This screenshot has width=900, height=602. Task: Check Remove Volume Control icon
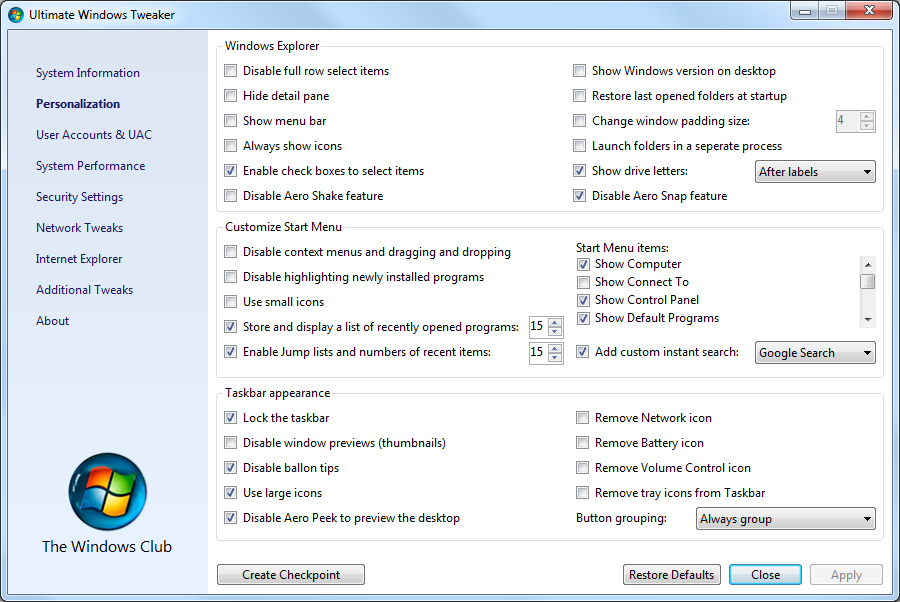click(583, 468)
